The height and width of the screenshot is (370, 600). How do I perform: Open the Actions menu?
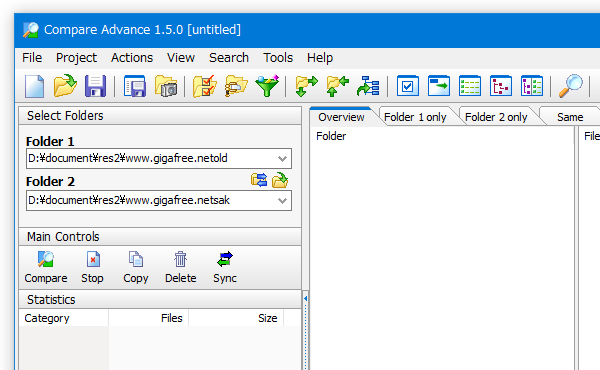point(132,58)
